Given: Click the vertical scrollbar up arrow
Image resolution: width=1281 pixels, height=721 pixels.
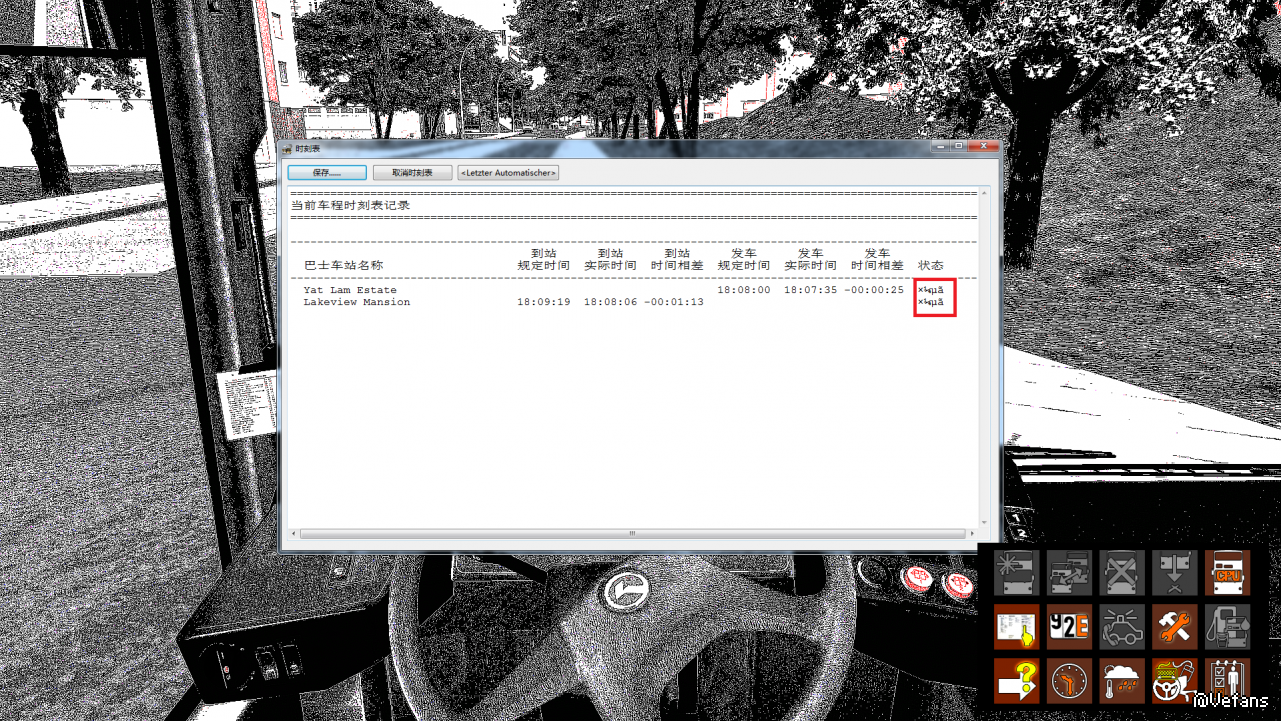Looking at the screenshot, I should point(984,194).
